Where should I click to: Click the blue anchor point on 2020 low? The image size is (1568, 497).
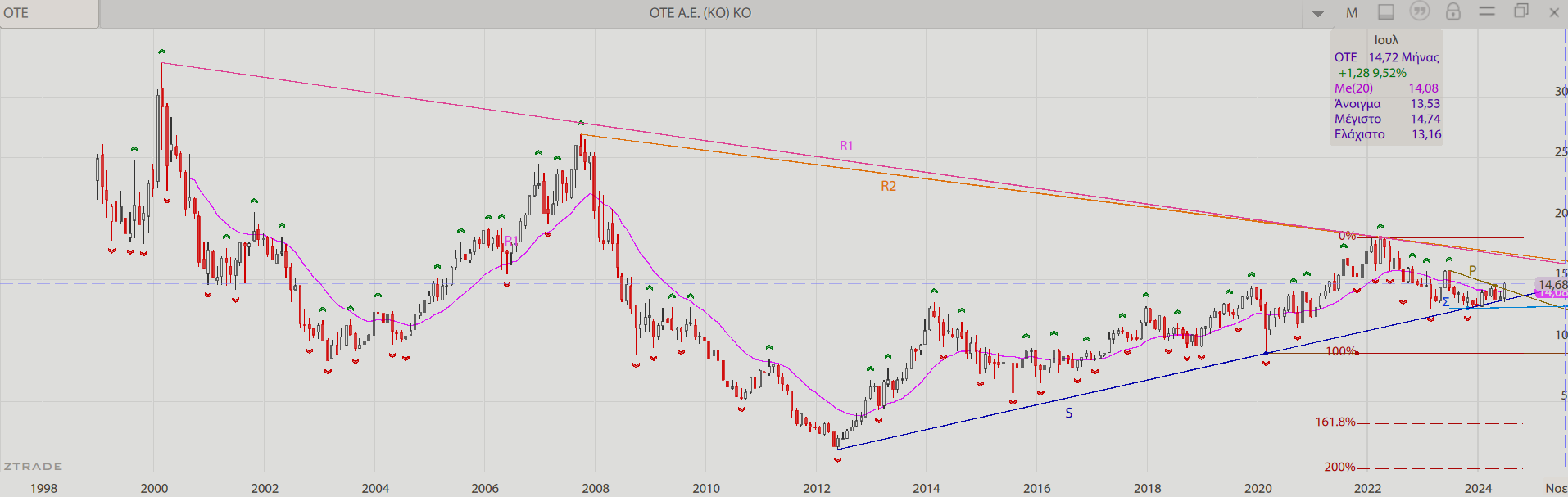pyautogui.click(x=1267, y=353)
